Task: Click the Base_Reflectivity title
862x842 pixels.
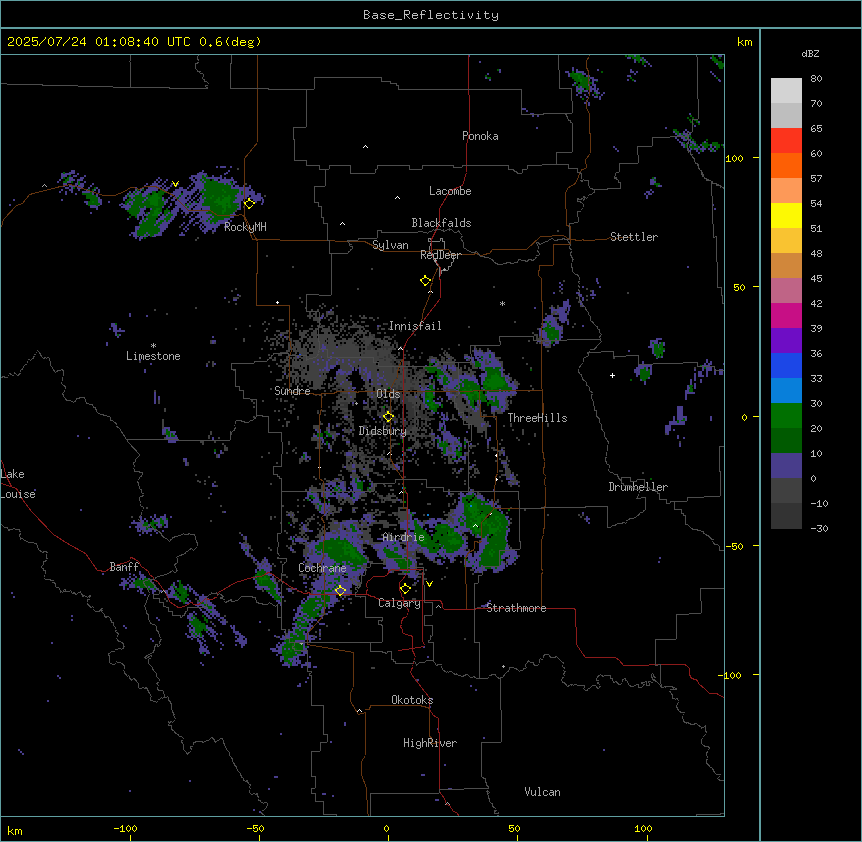Action: [431, 15]
